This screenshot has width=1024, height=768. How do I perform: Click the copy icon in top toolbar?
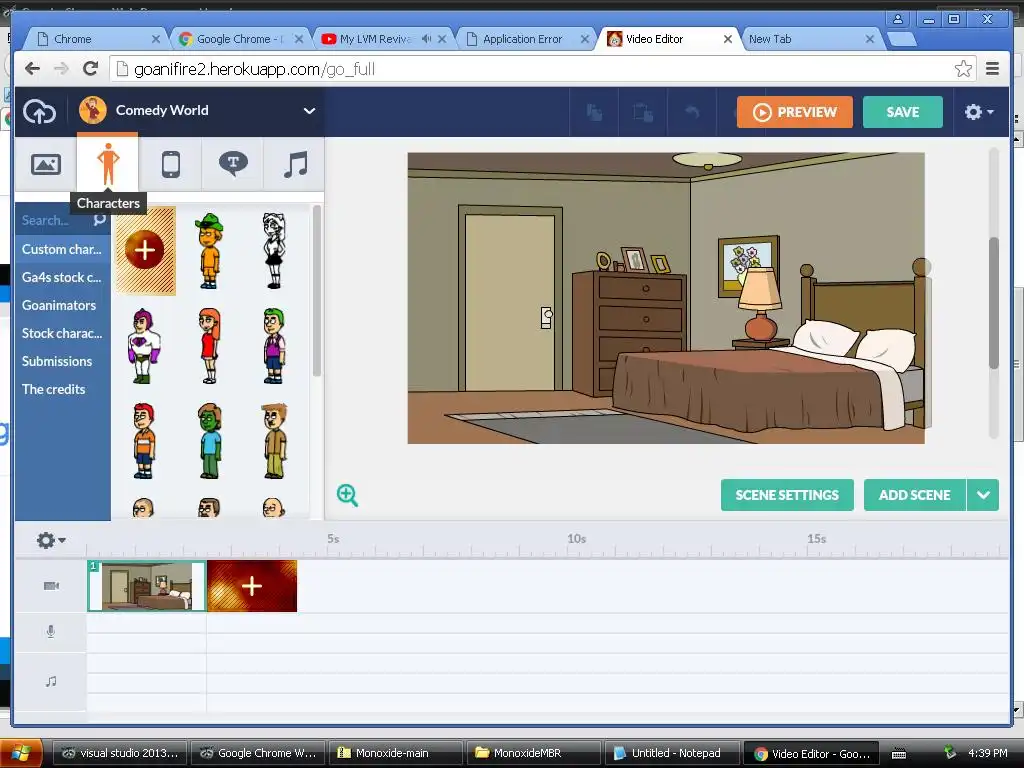pos(594,112)
